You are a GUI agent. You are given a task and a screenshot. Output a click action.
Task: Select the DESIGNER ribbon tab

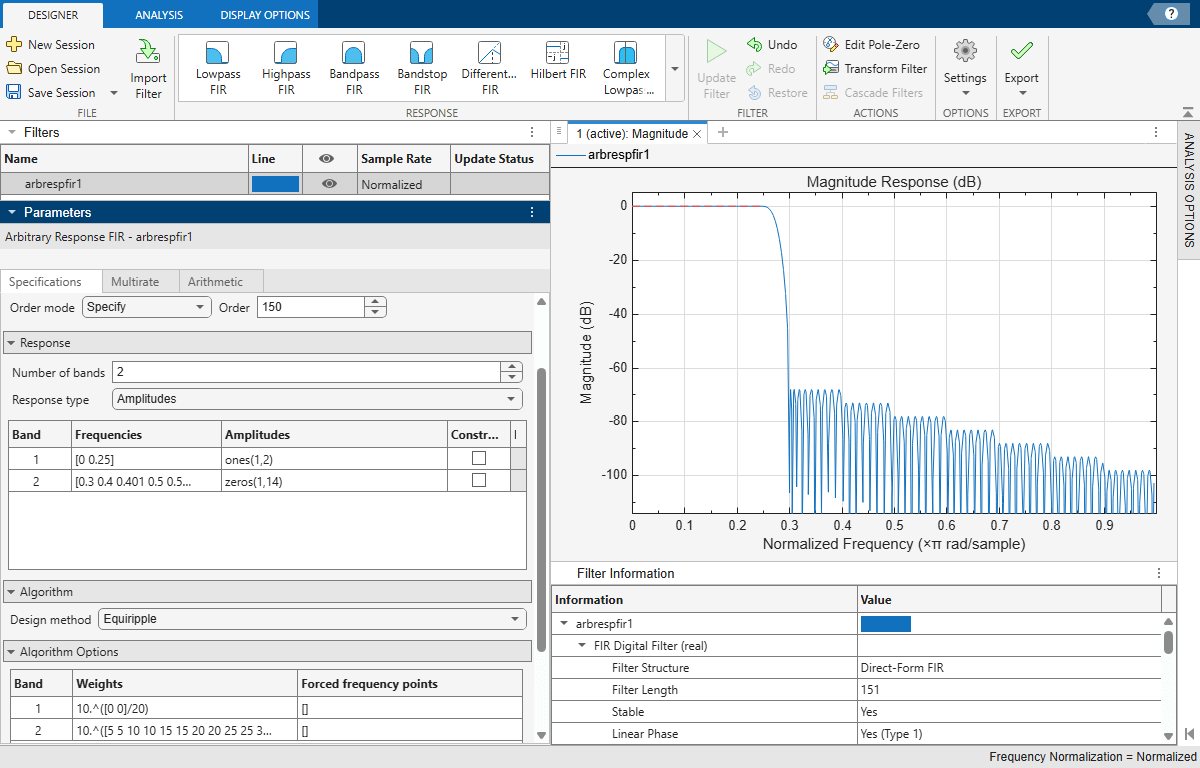coord(52,15)
